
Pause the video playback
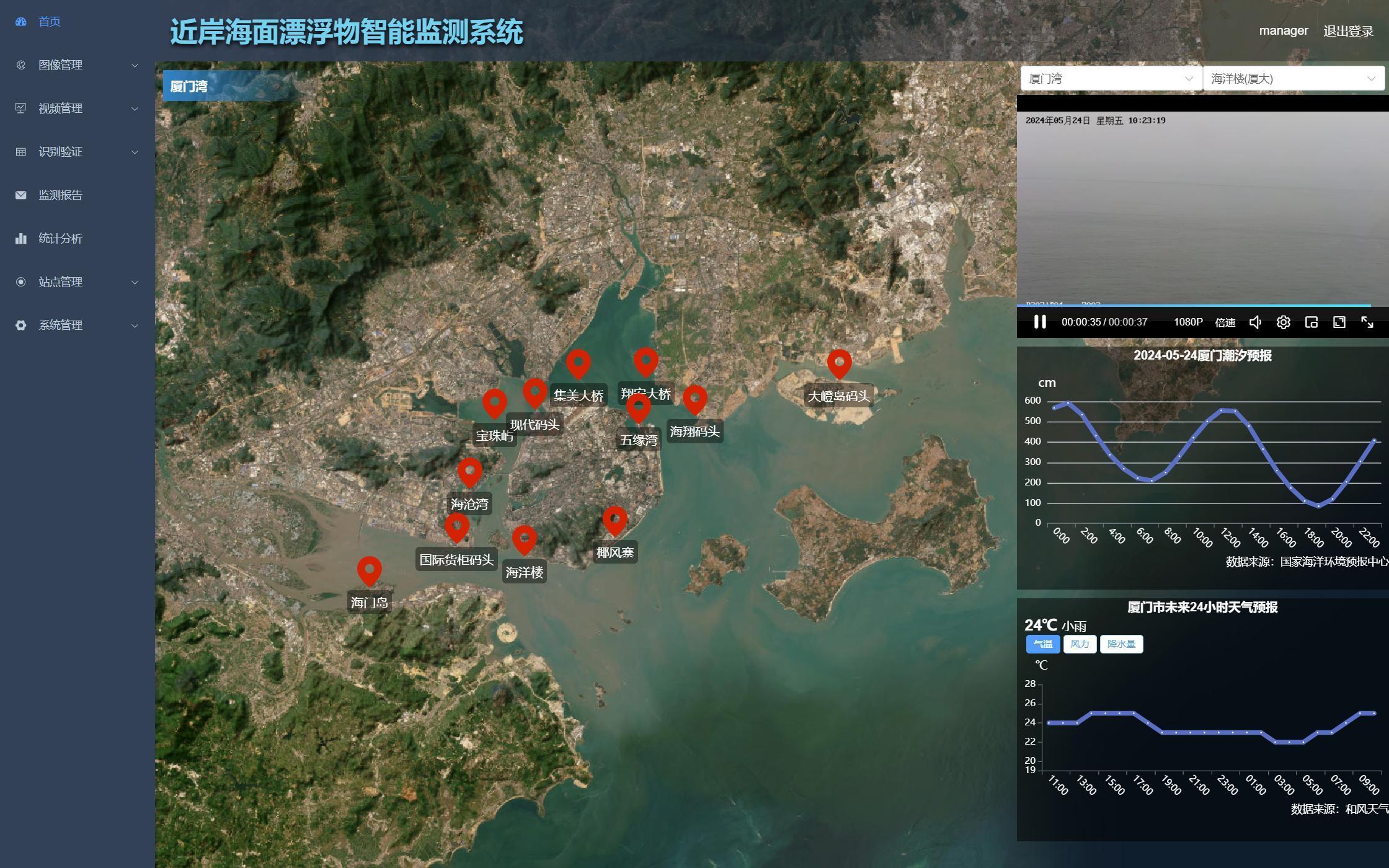click(1040, 322)
